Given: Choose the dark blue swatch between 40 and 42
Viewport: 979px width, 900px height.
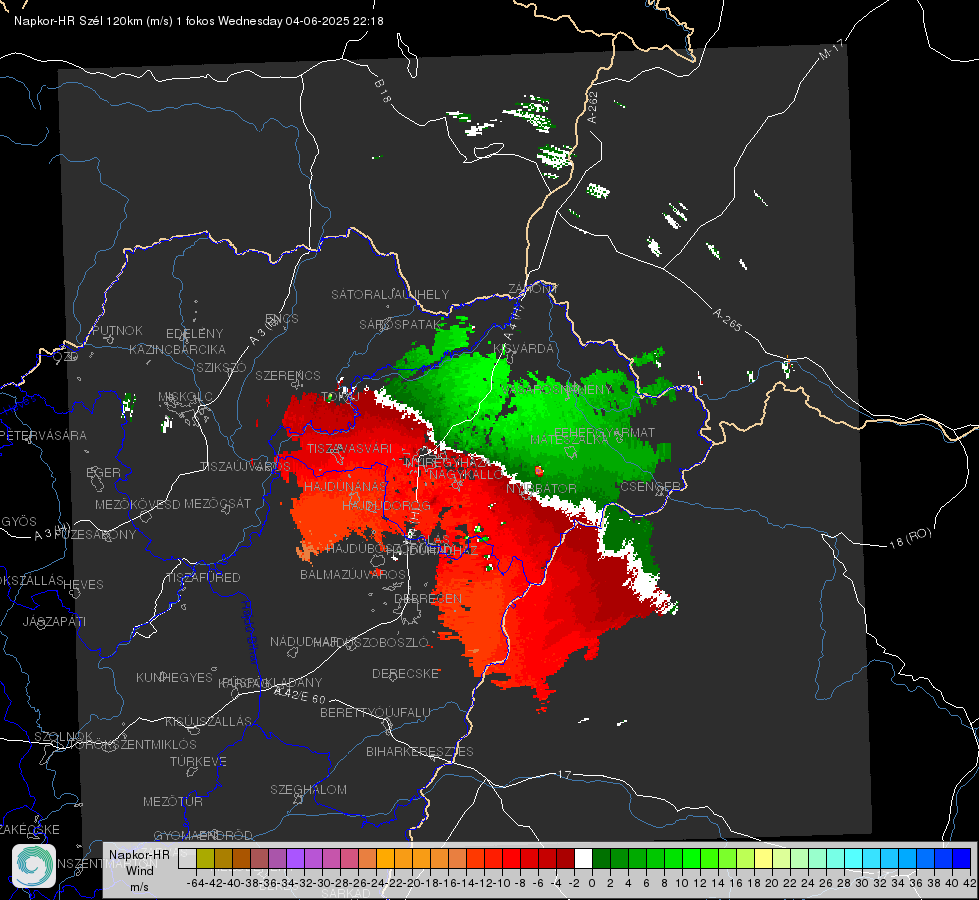Looking at the screenshot, I should (x=962, y=858).
